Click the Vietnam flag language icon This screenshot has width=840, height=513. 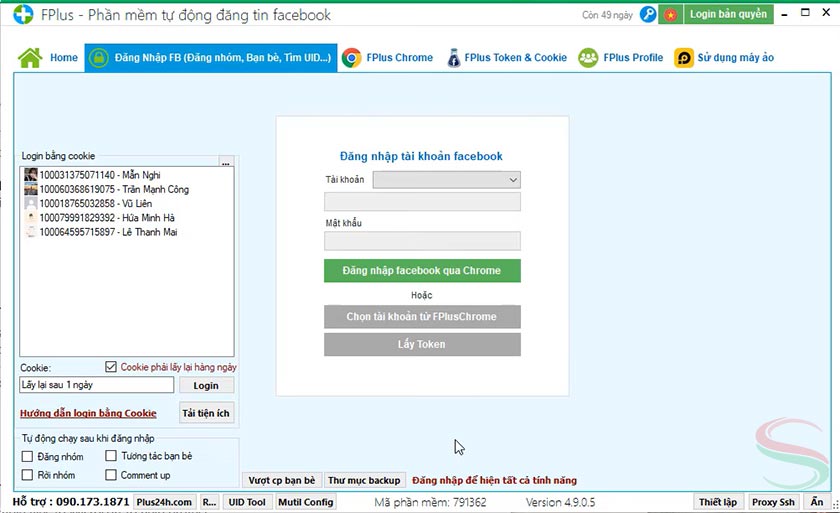click(x=670, y=15)
